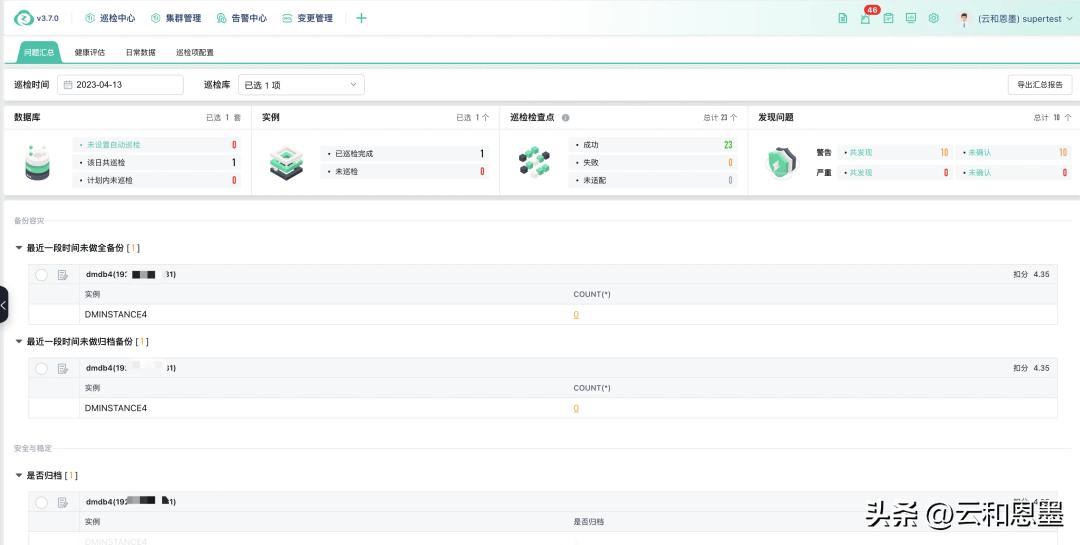Click COUNT(*) value 0 under 未做归档备份
The image size is (1080, 545).
tap(576, 409)
